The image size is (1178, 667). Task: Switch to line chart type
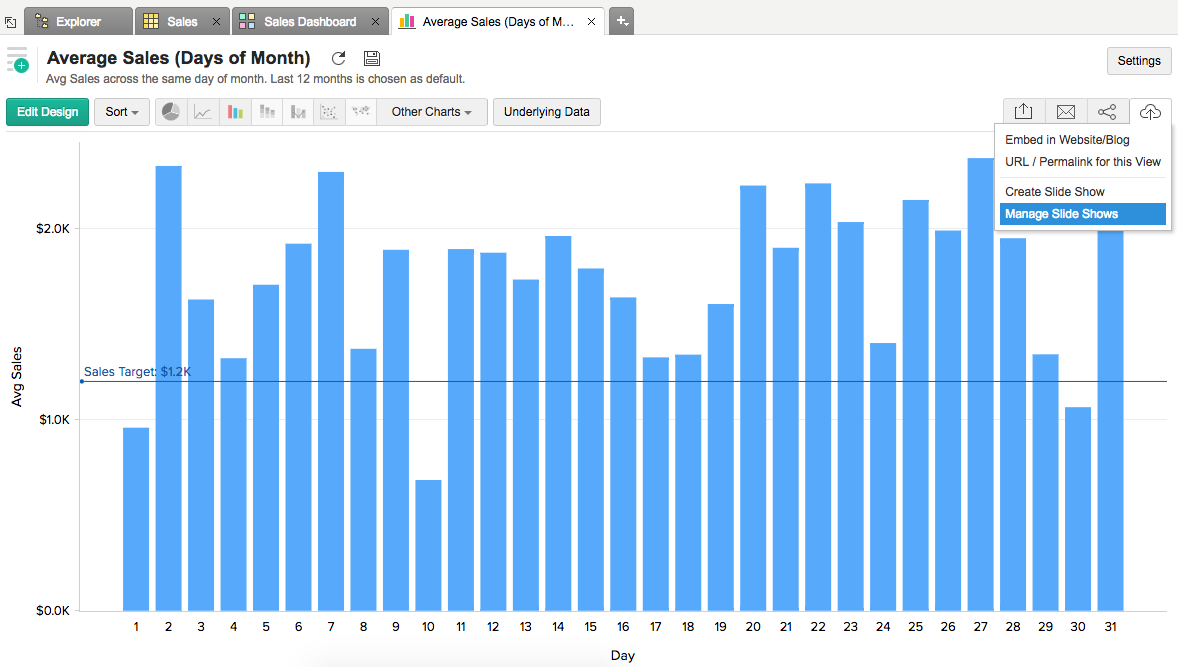coord(203,112)
